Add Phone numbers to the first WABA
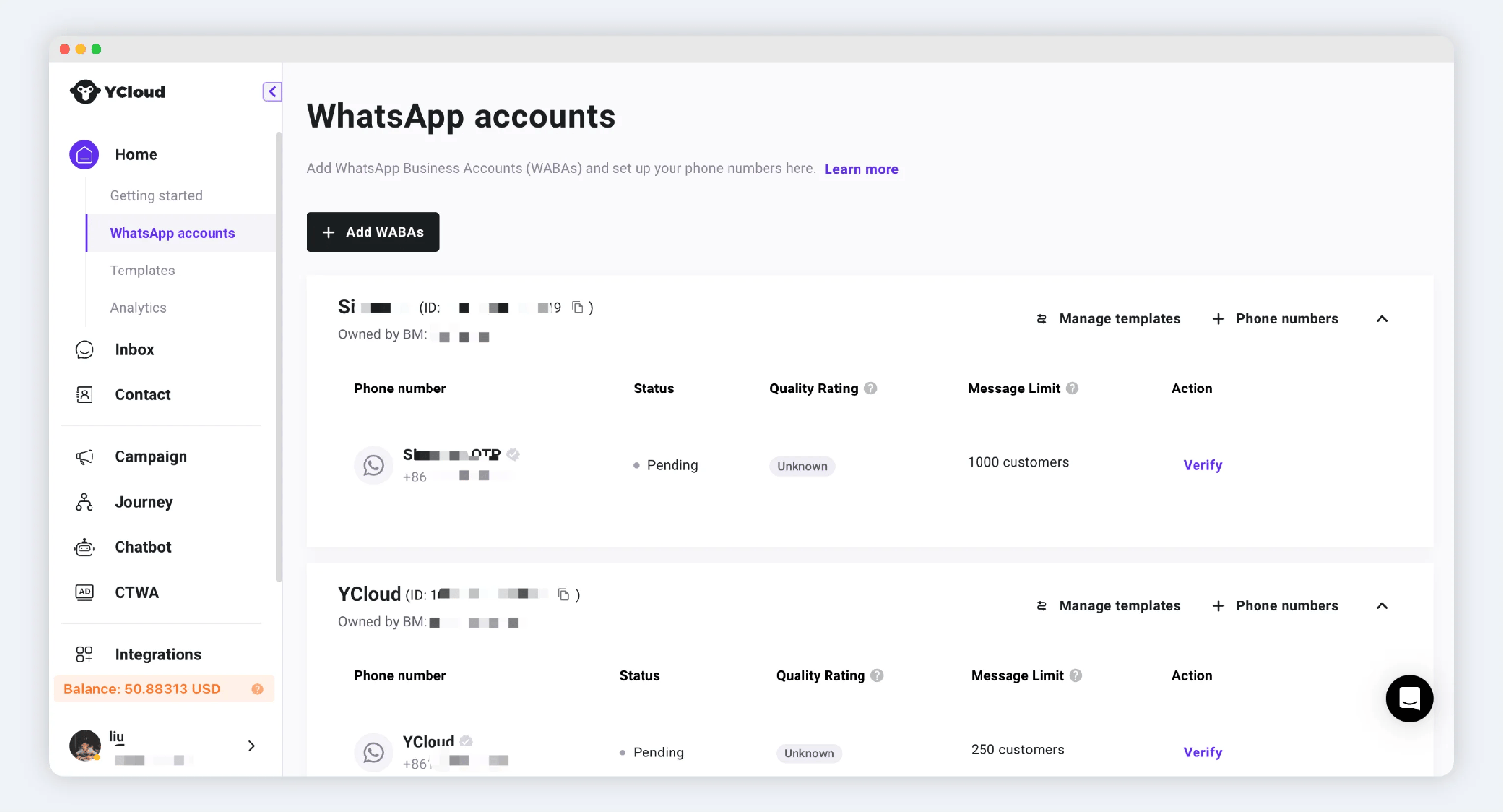1503x812 pixels. point(1275,319)
